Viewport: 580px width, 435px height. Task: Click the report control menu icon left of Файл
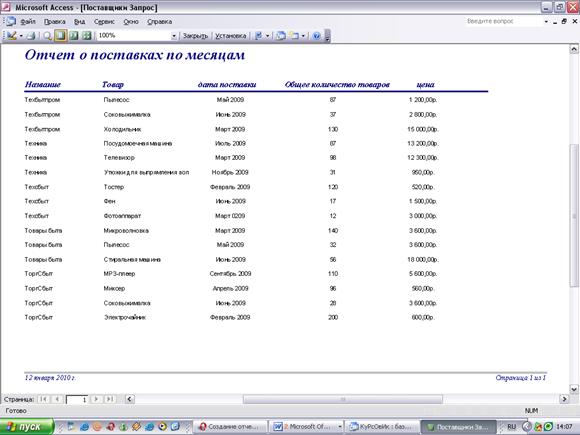pos(10,21)
